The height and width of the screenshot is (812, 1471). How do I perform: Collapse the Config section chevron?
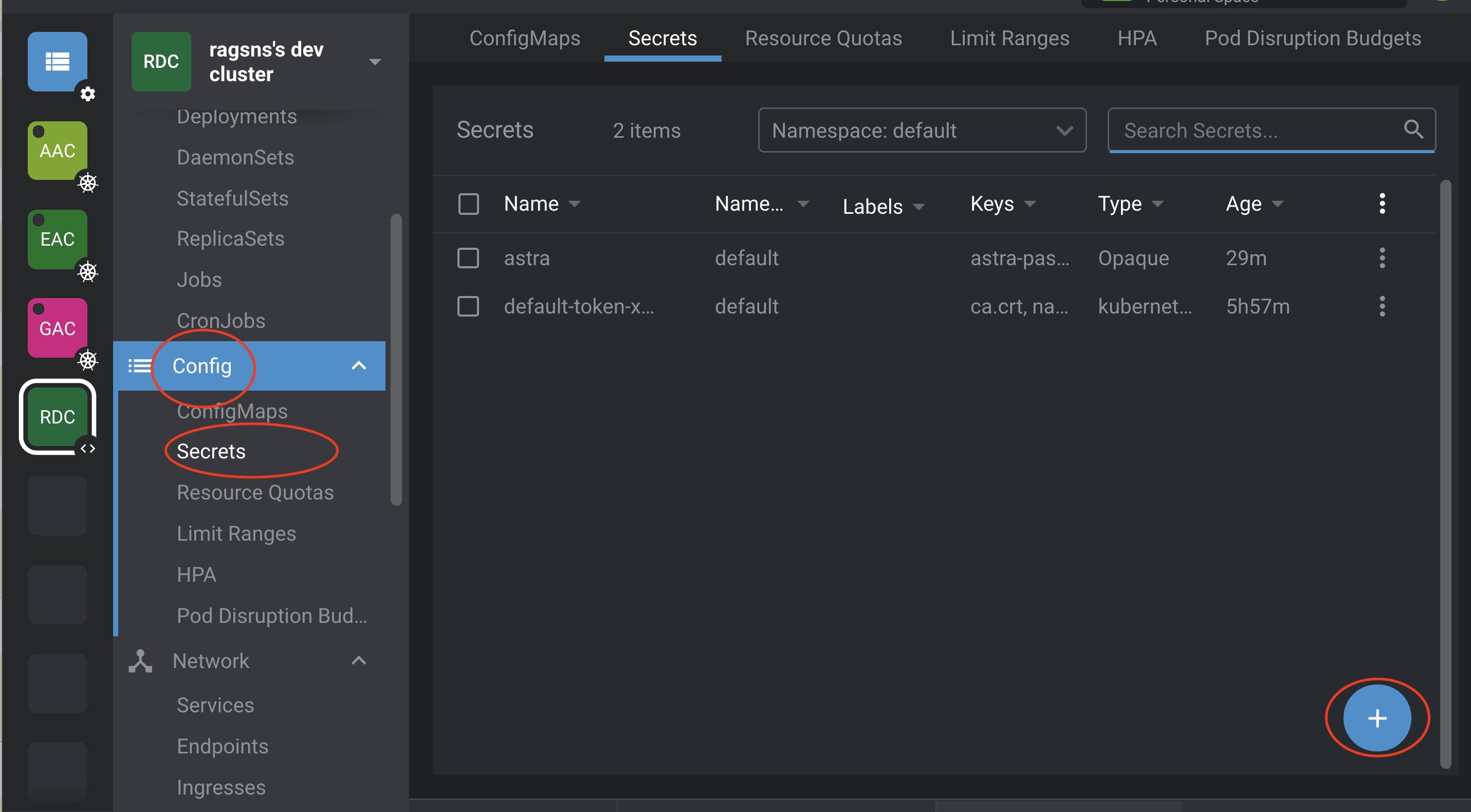pos(359,365)
